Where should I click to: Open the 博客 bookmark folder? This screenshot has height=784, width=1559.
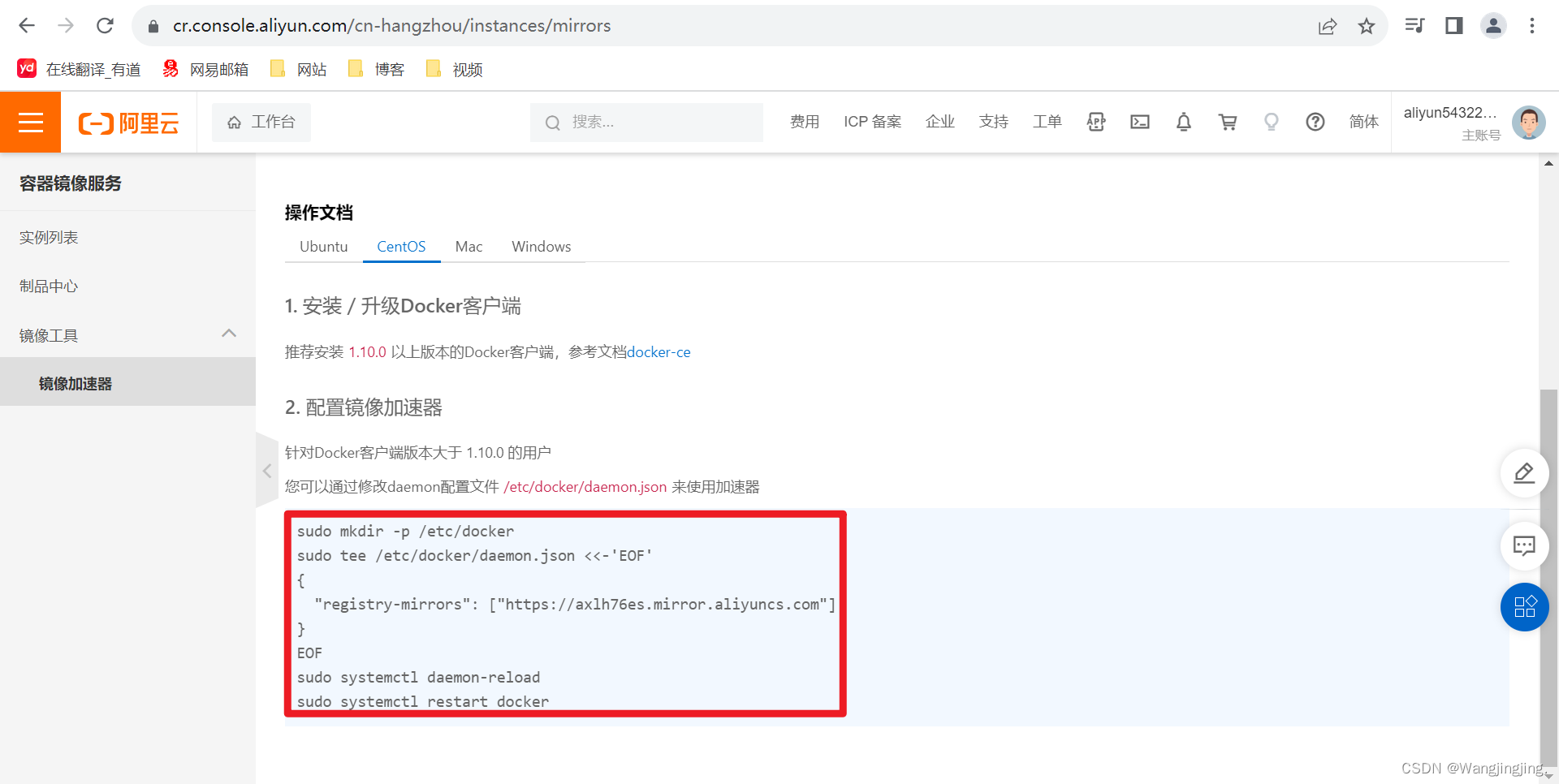tap(376, 69)
